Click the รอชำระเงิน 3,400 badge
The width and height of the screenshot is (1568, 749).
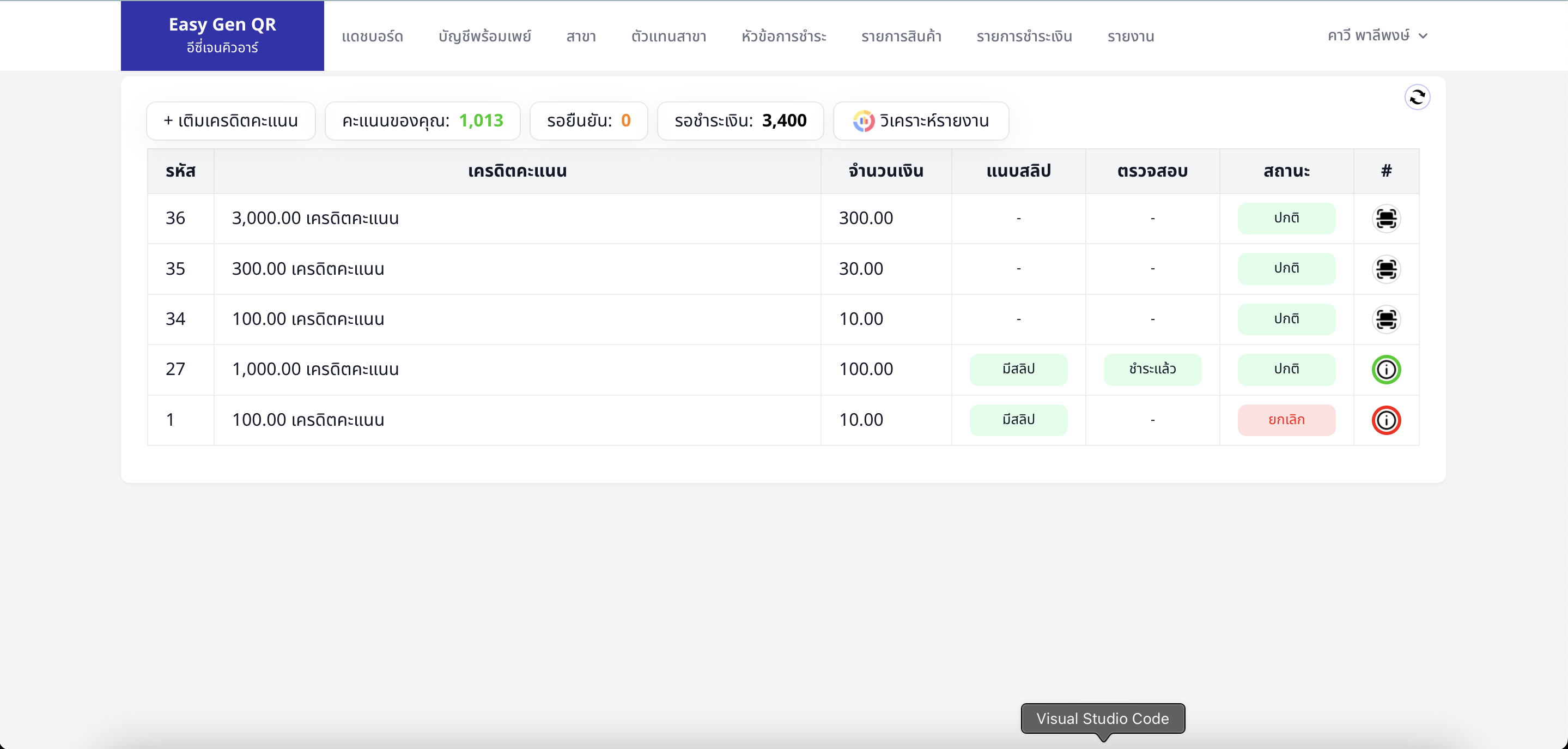coord(740,121)
